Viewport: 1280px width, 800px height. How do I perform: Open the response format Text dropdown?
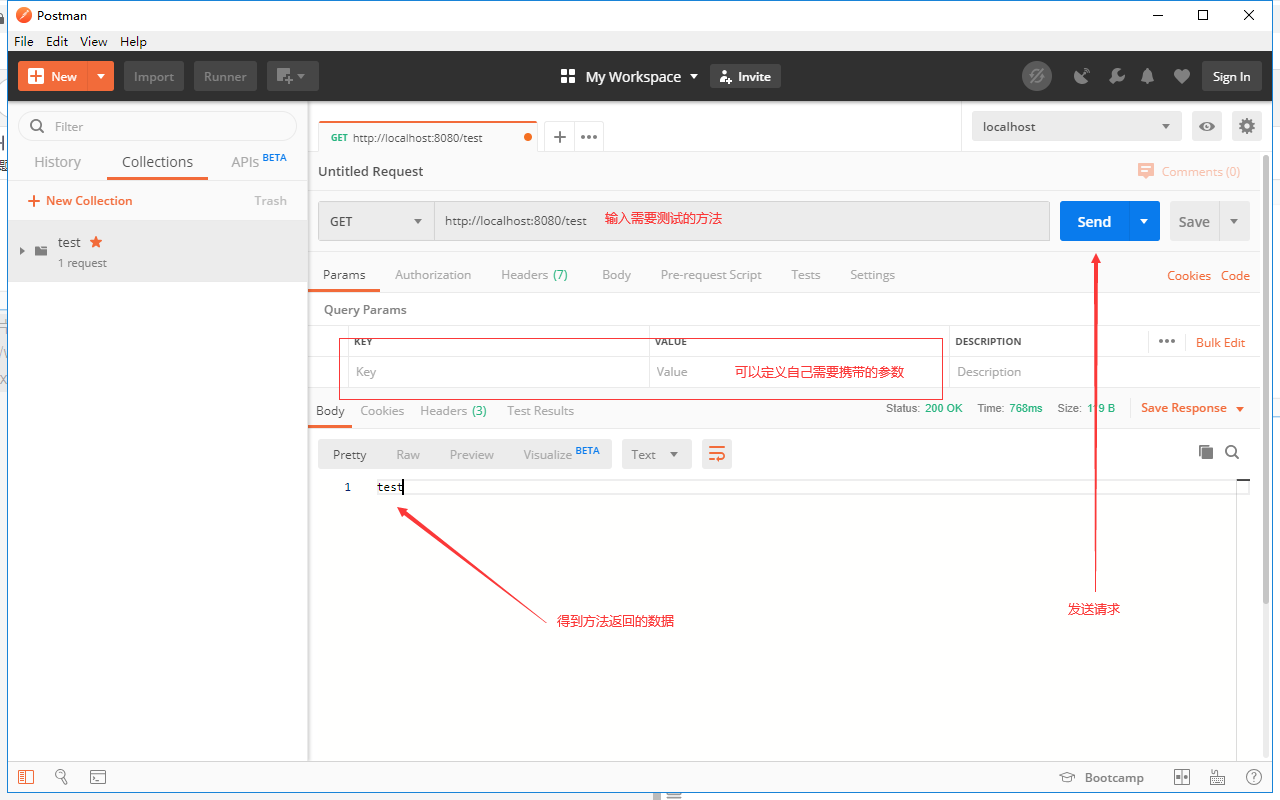point(656,453)
